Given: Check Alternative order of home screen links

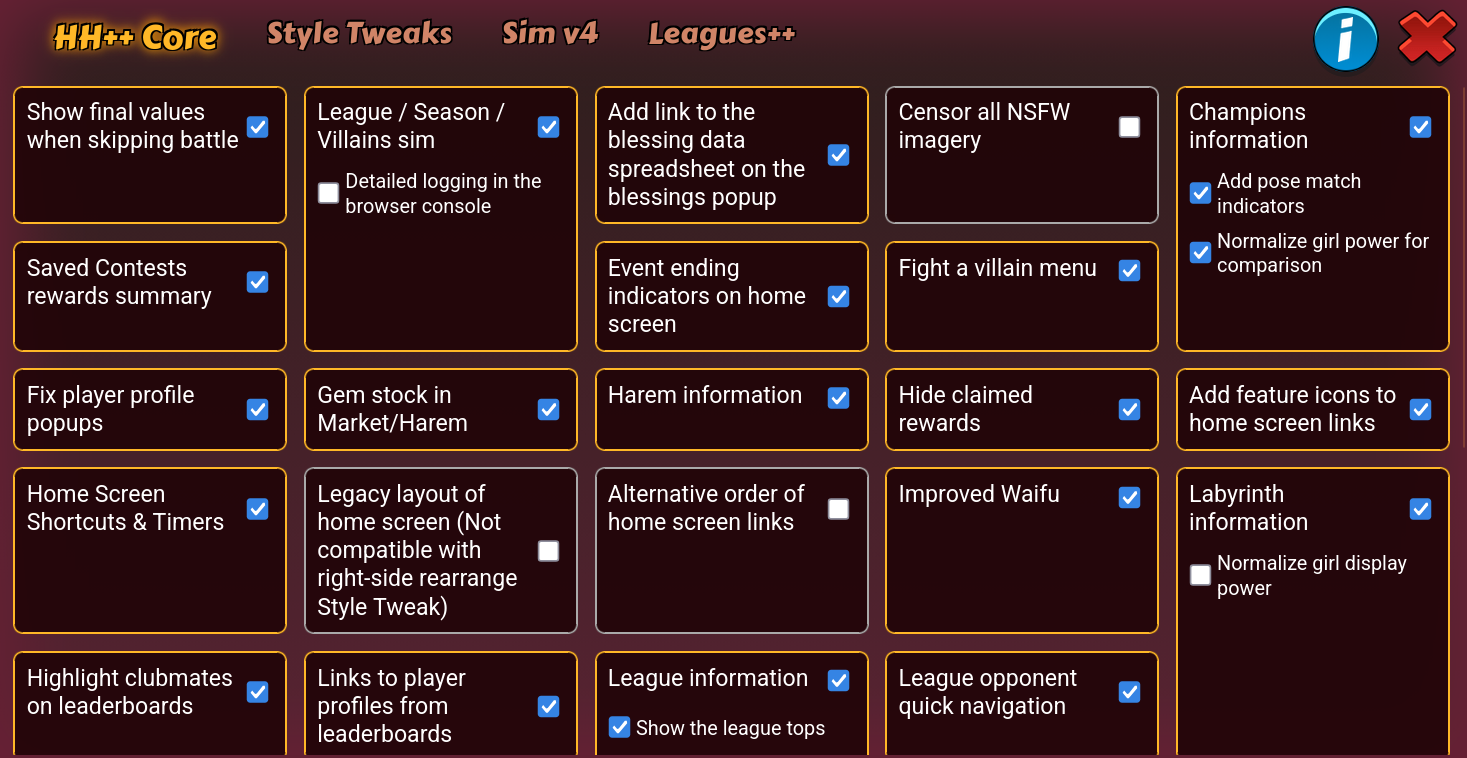Looking at the screenshot, I should click(838, 509).
